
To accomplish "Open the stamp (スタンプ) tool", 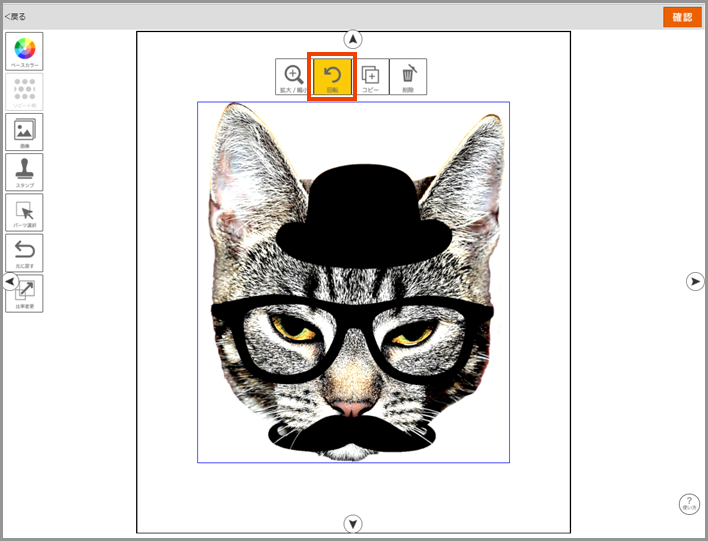I will coord(24,172).
